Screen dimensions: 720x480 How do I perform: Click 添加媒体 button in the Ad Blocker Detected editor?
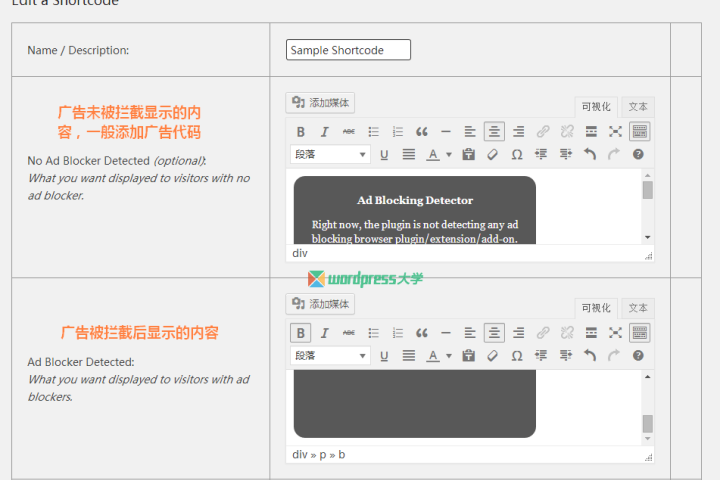pyautogui.click(x=320, y=304)
